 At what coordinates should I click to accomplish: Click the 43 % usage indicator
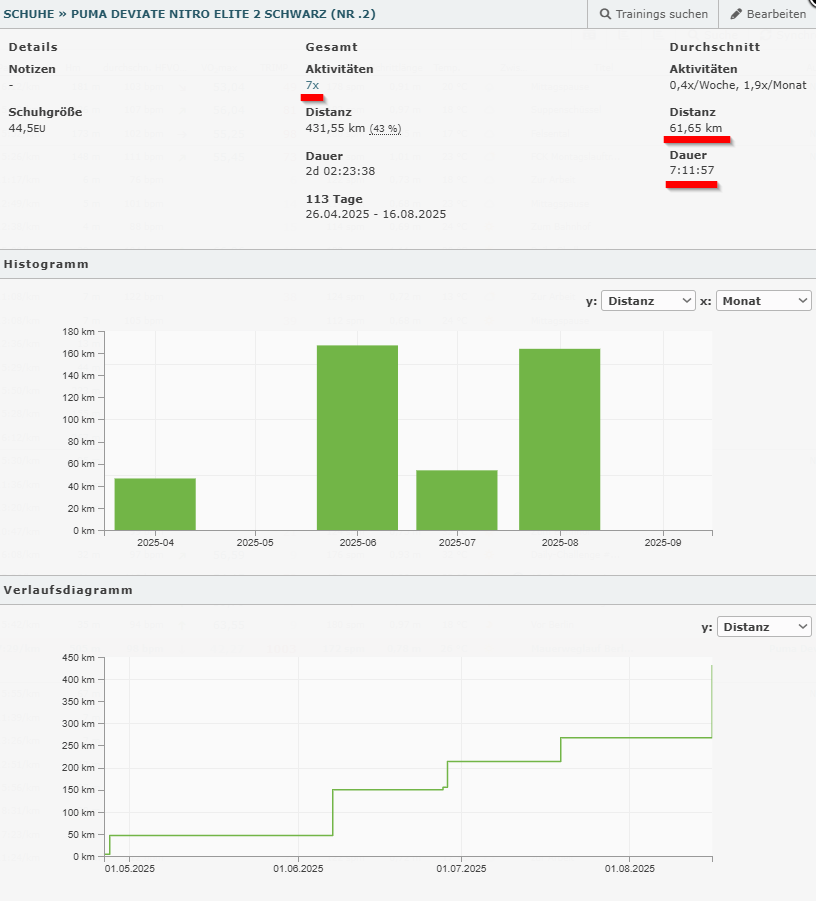point(385,129)
